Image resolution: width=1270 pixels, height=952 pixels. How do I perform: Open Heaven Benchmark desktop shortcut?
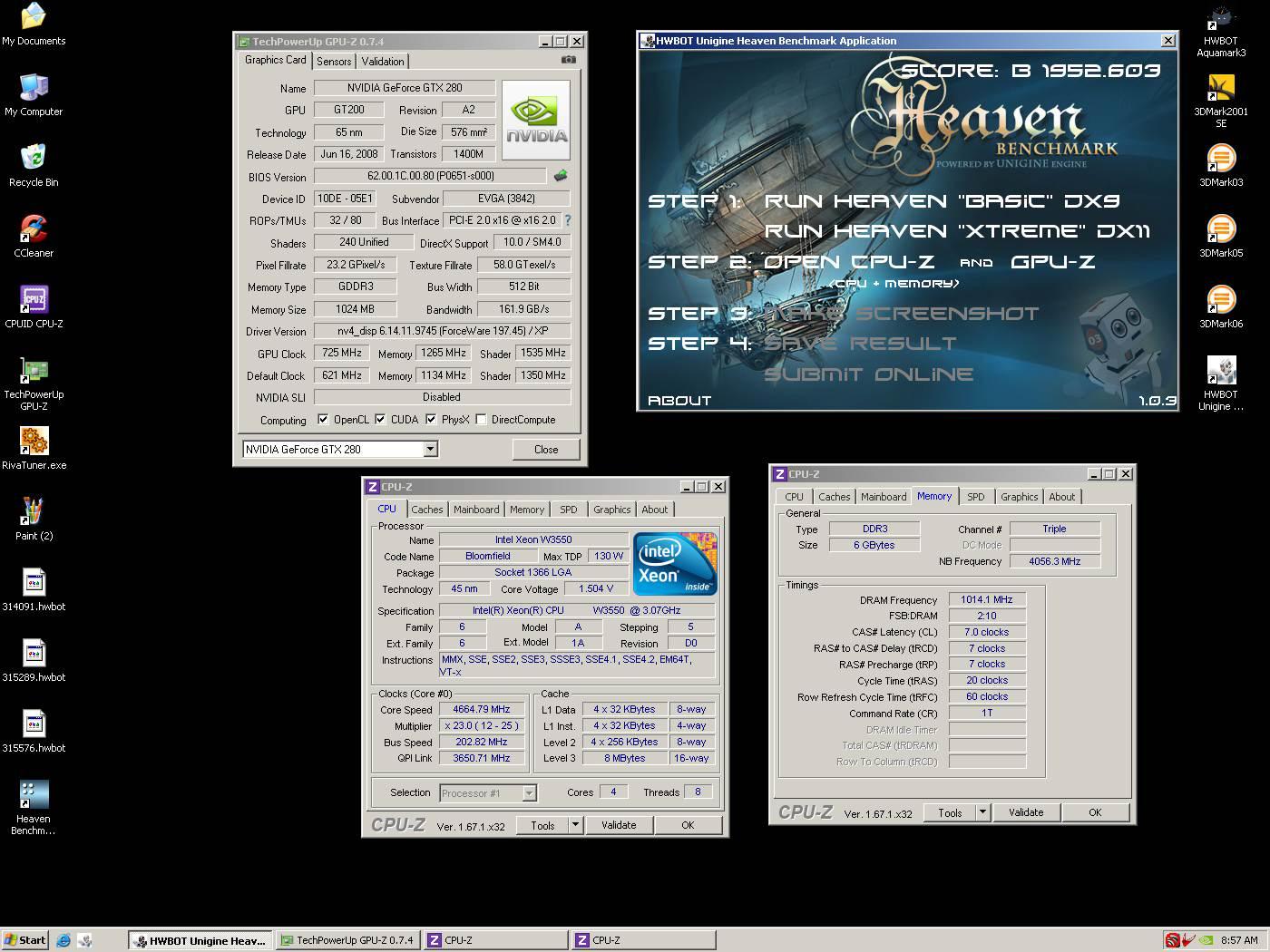pyautogui.click(x=34, y=808)
